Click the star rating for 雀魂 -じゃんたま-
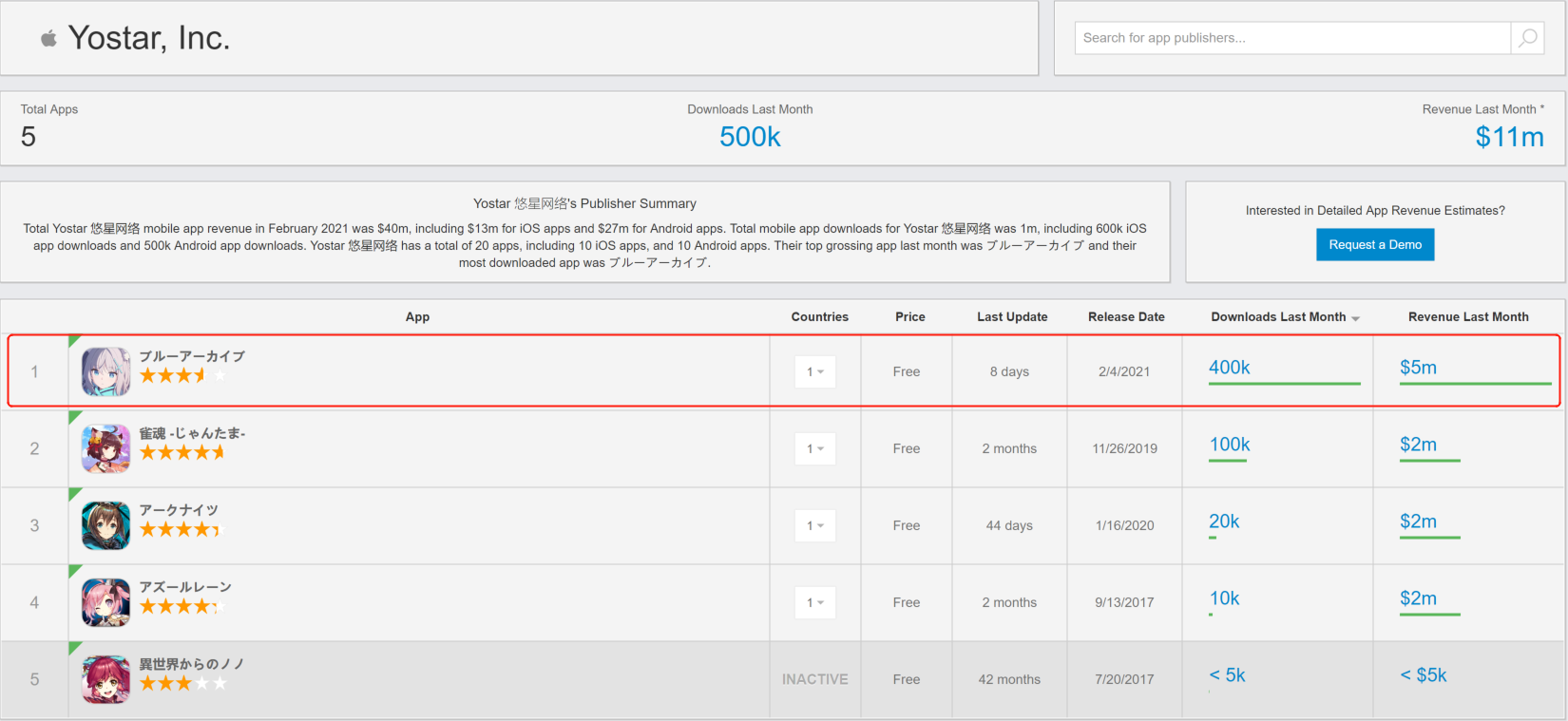 183,452
